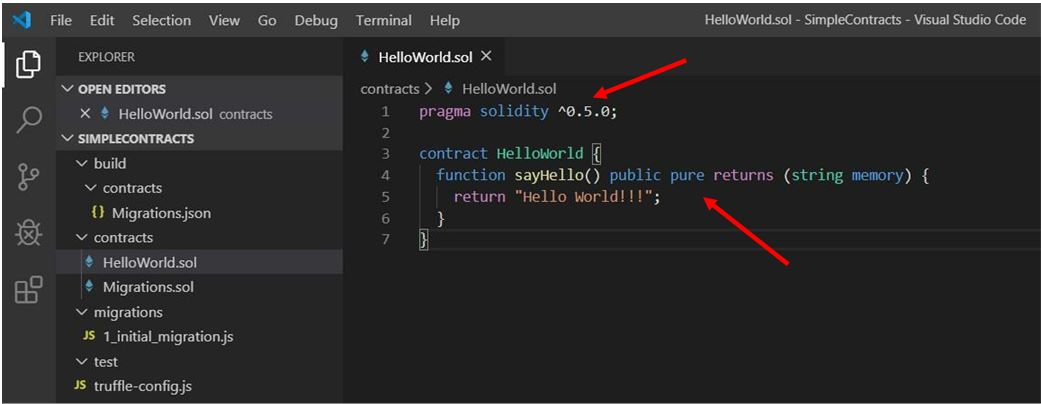1041x404 pixels.
Task: Open the Explorer view in activity bar
Action: coord(28,64)
